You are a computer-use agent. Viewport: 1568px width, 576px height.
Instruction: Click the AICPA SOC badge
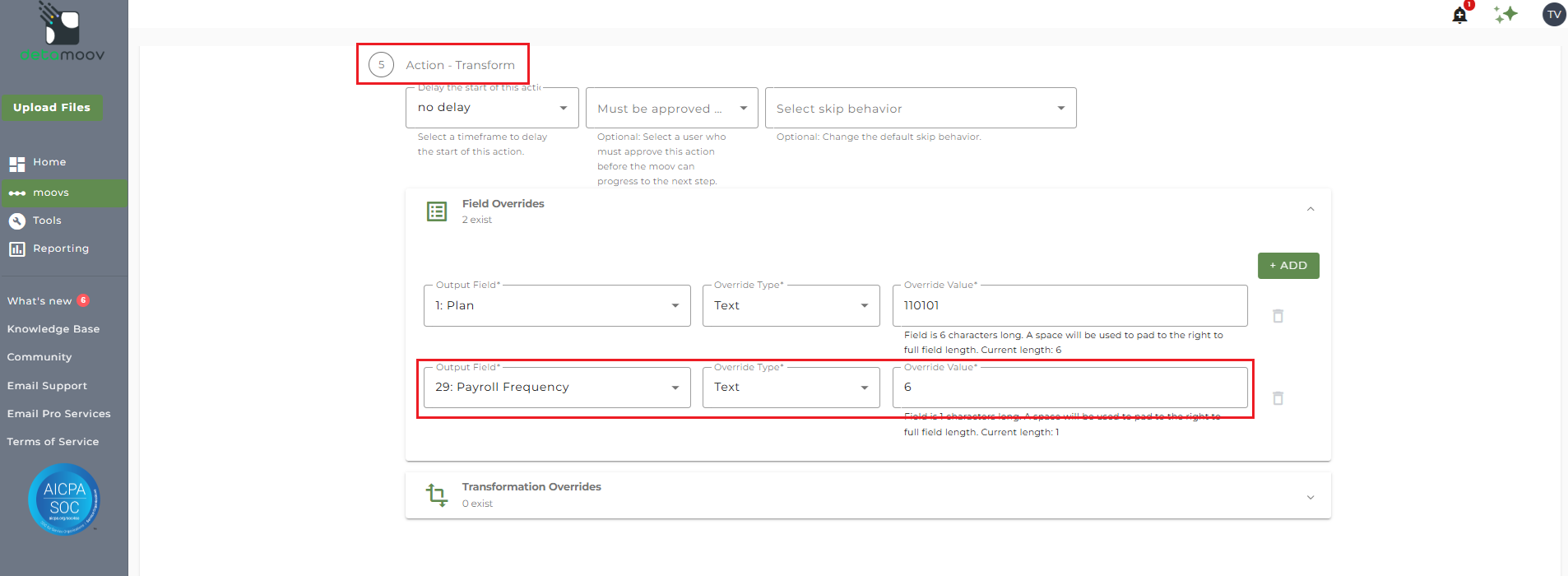[x=64, y=499]
